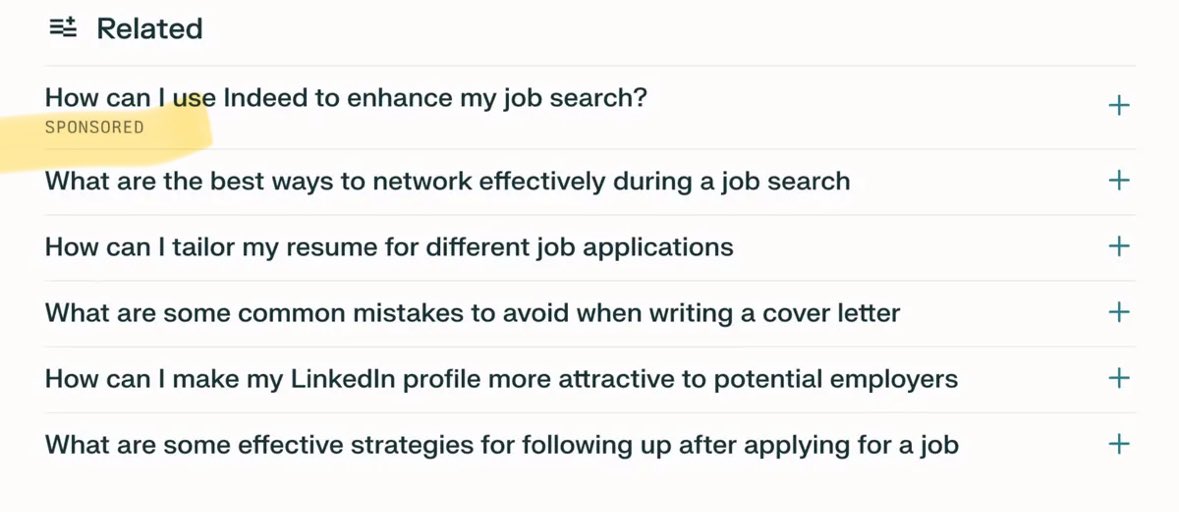The height and width of the screenshot is (512, 1179).
Task: Open the common cover letter mistakes question
Action: tap(472, 312)
